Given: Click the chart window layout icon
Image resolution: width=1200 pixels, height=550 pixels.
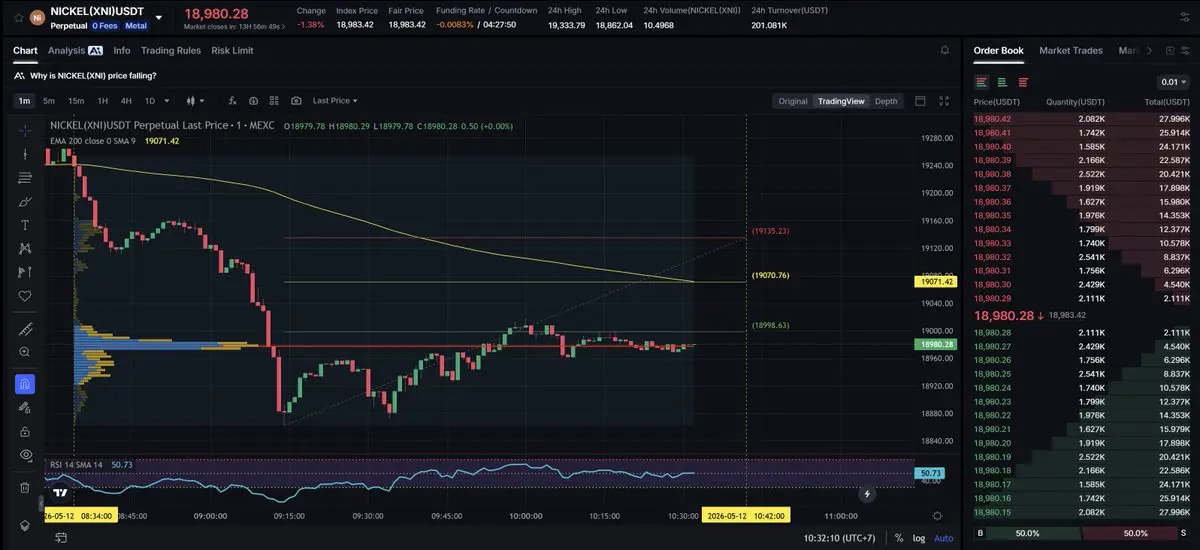Looking at the screenshot, I should pos(920,101).
